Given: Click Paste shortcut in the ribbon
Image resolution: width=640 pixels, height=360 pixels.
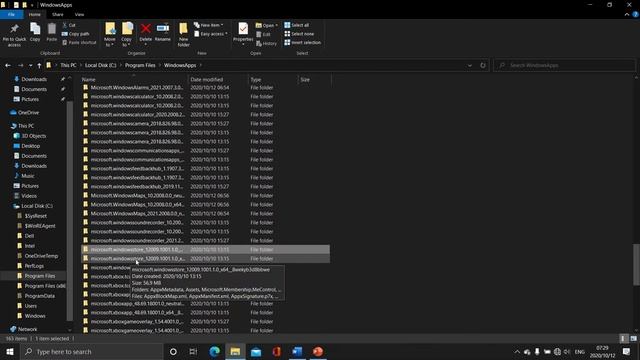Looking at the screenshot, I should 79,42.
